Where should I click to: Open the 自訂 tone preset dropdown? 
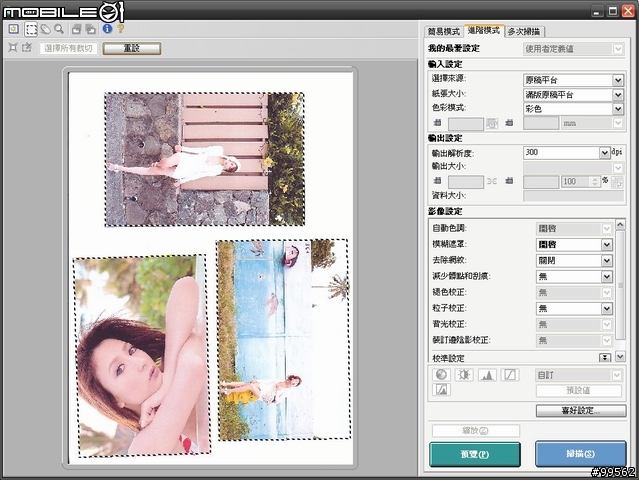click(578, 375)
